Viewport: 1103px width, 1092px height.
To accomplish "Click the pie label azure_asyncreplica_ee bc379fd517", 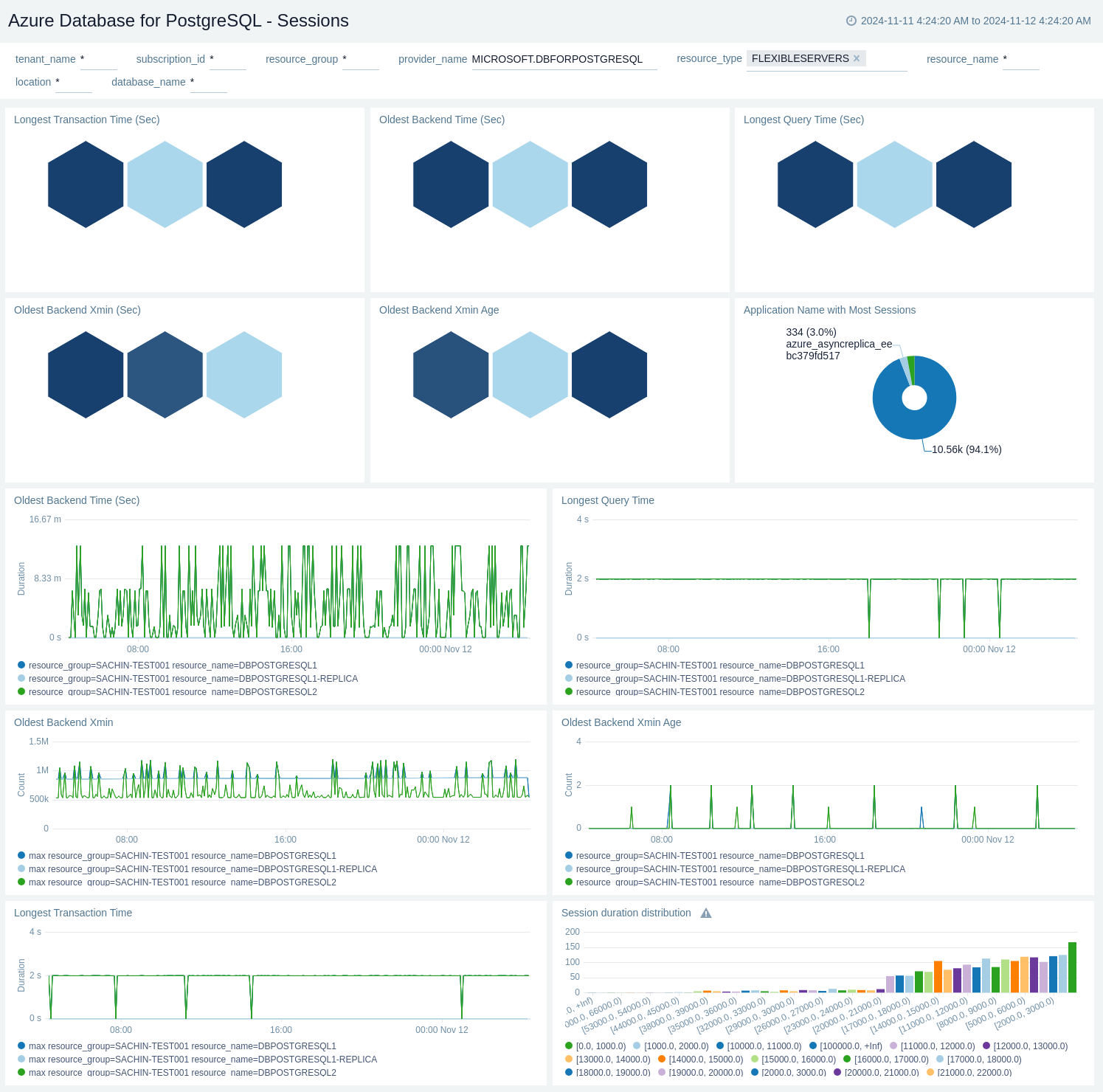I will (x=839, y=350).
